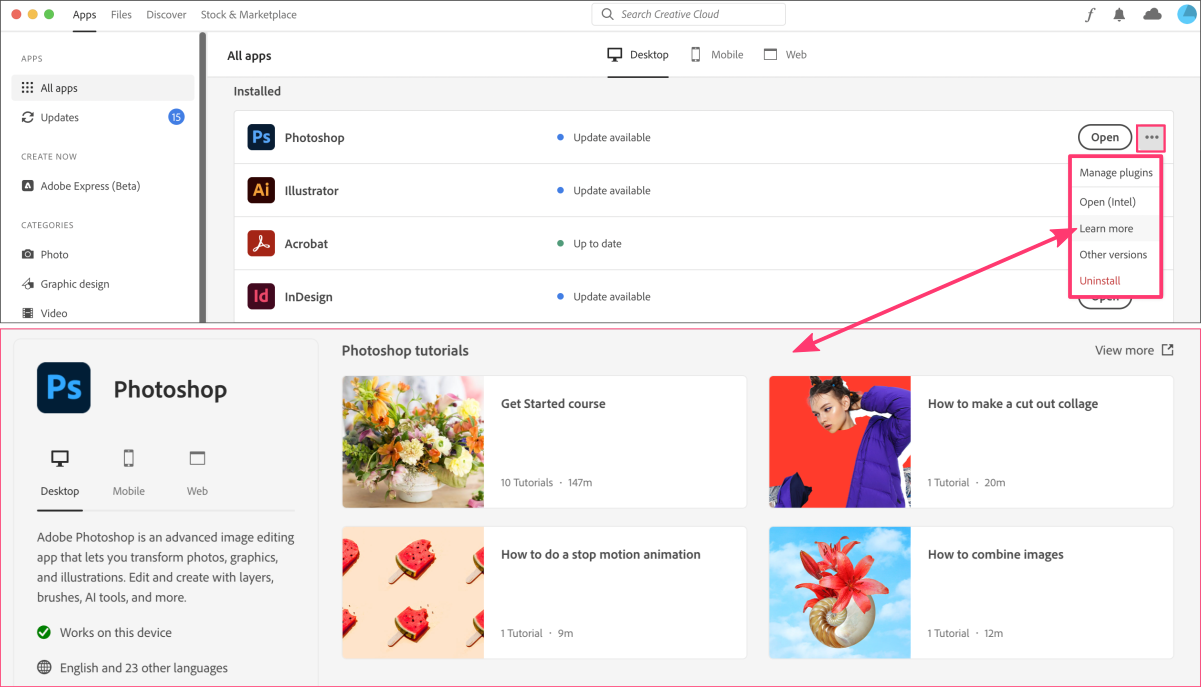The image size is (1201, 687).
Task: Choose Learn more from the context menu
Action: [x=1106, y=229]
